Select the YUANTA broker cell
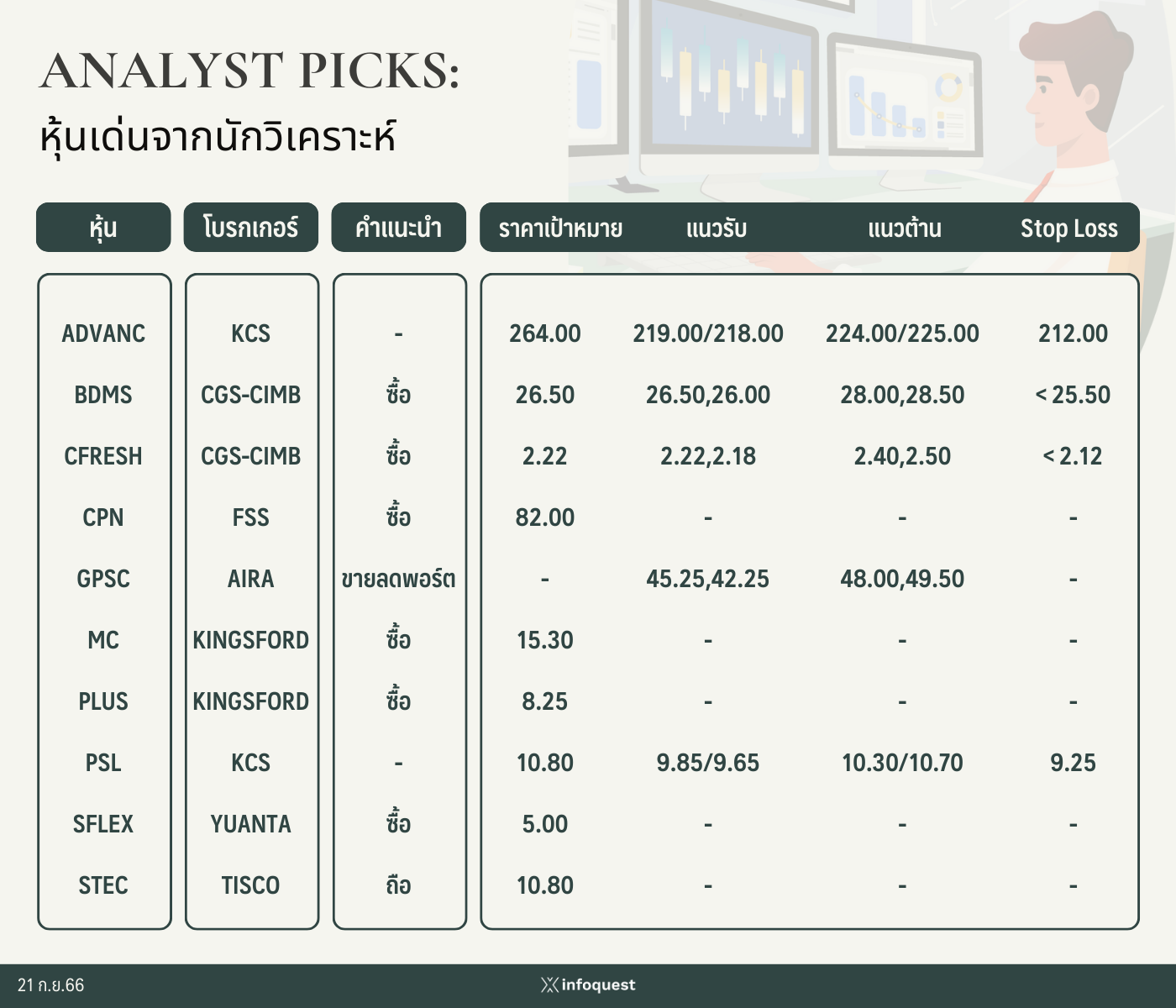 click(x=251, y=824)
